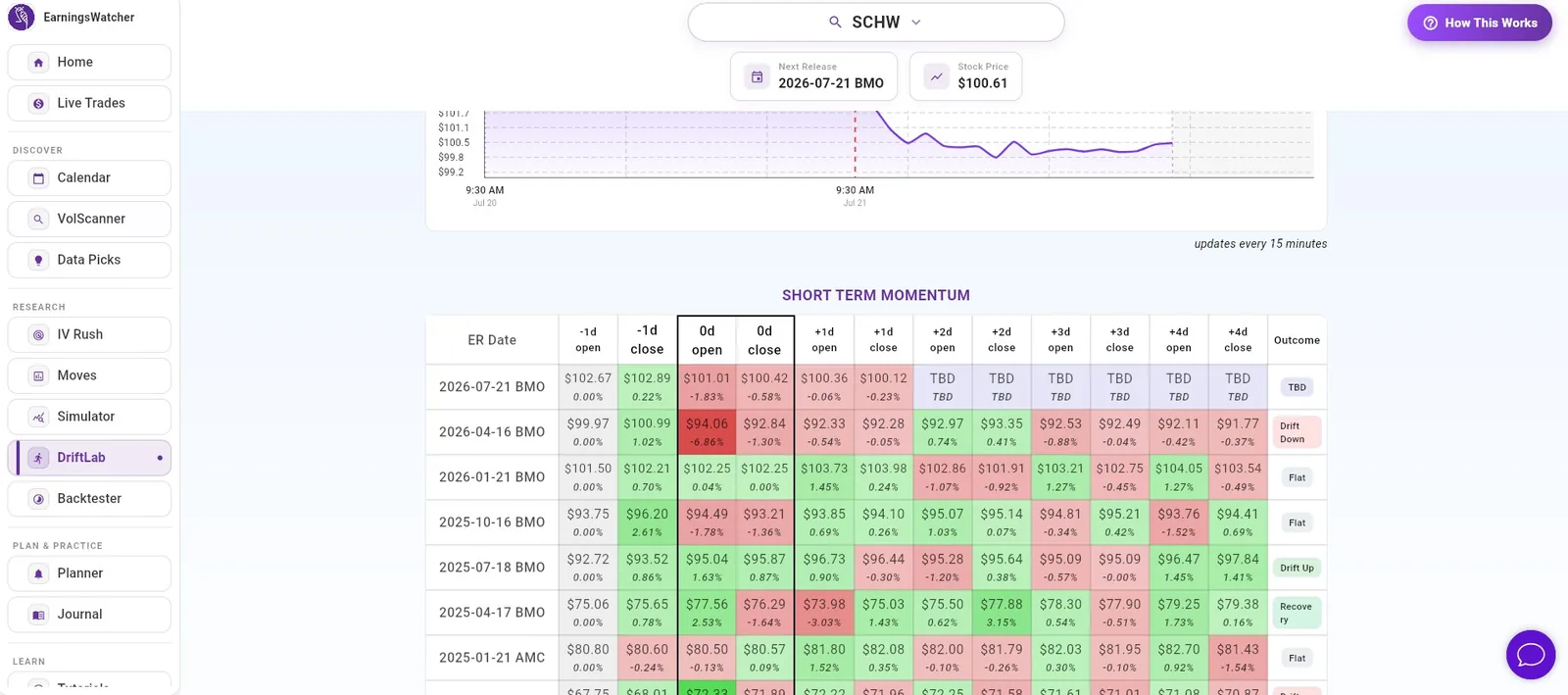This screenshot has height=695, width=1568.
Task: Click the Drift Down outcome badge
Action: (1296, 432)
